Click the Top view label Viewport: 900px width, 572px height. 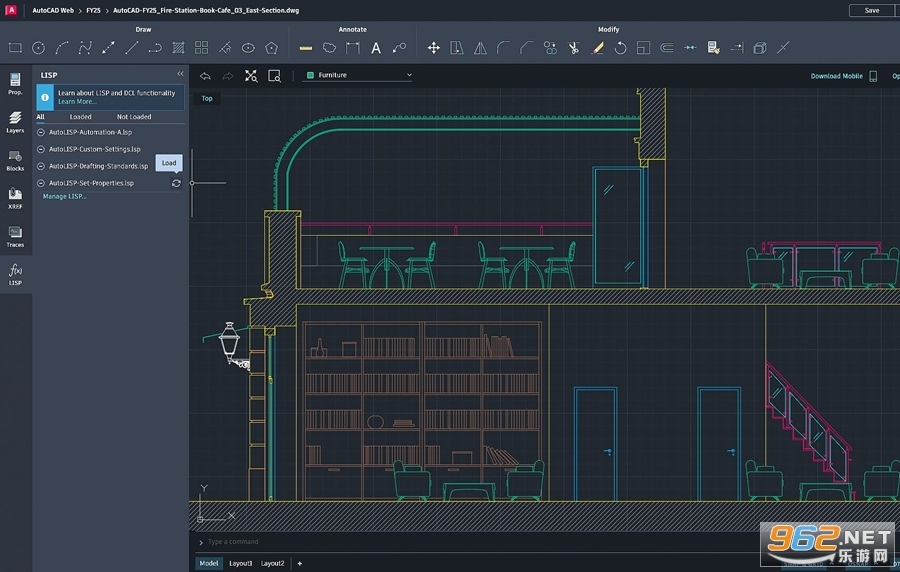tap(207, 99)
